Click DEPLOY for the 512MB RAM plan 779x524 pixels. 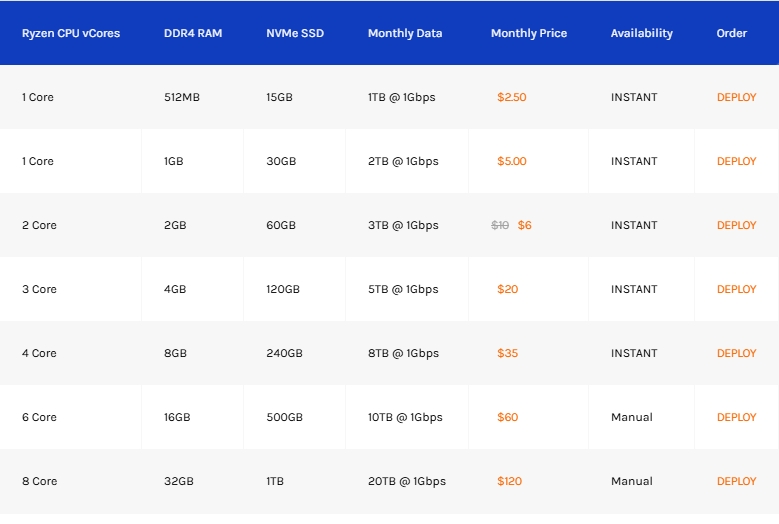[736, 97]
